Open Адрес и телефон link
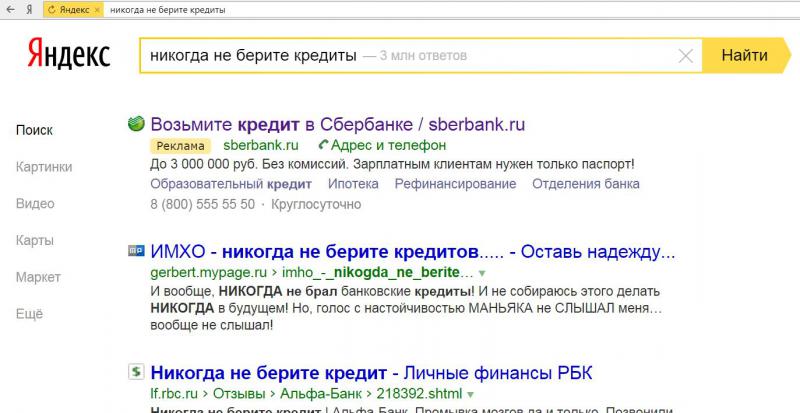This screenshot has width=800, height=413. tap(388, 145)
